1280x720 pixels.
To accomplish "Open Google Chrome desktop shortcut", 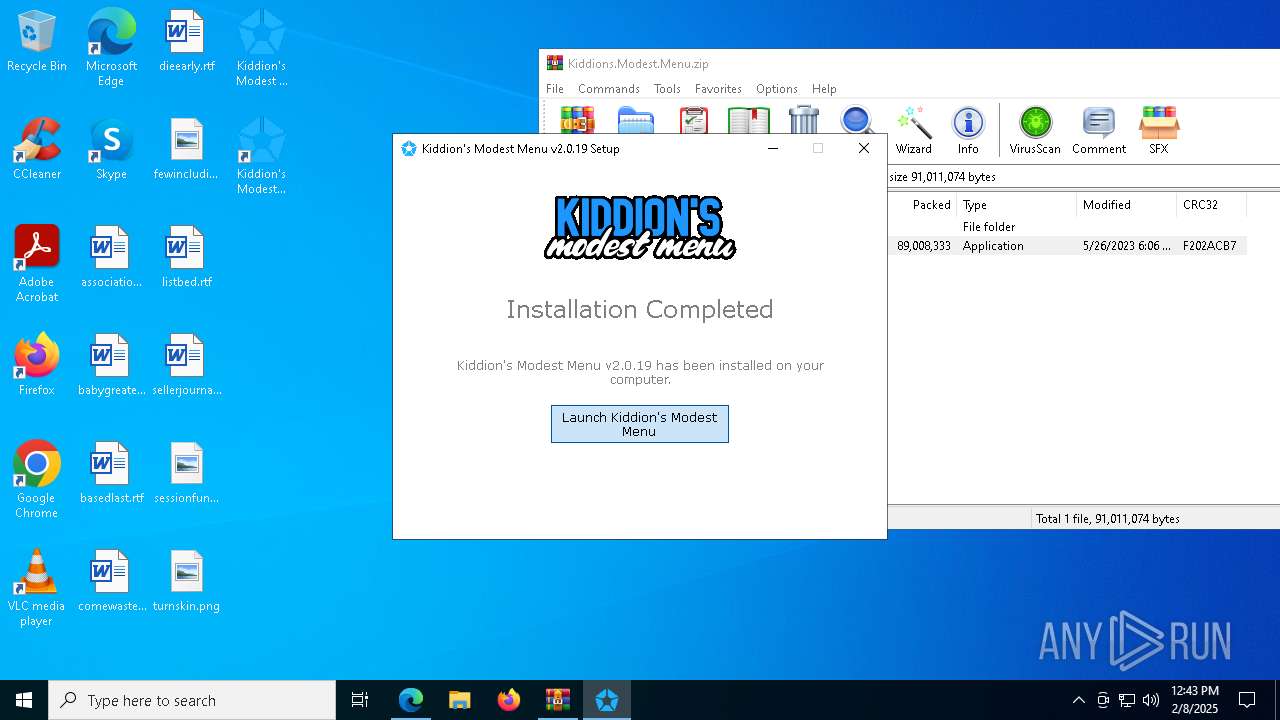I will click(x=37, y=480).
